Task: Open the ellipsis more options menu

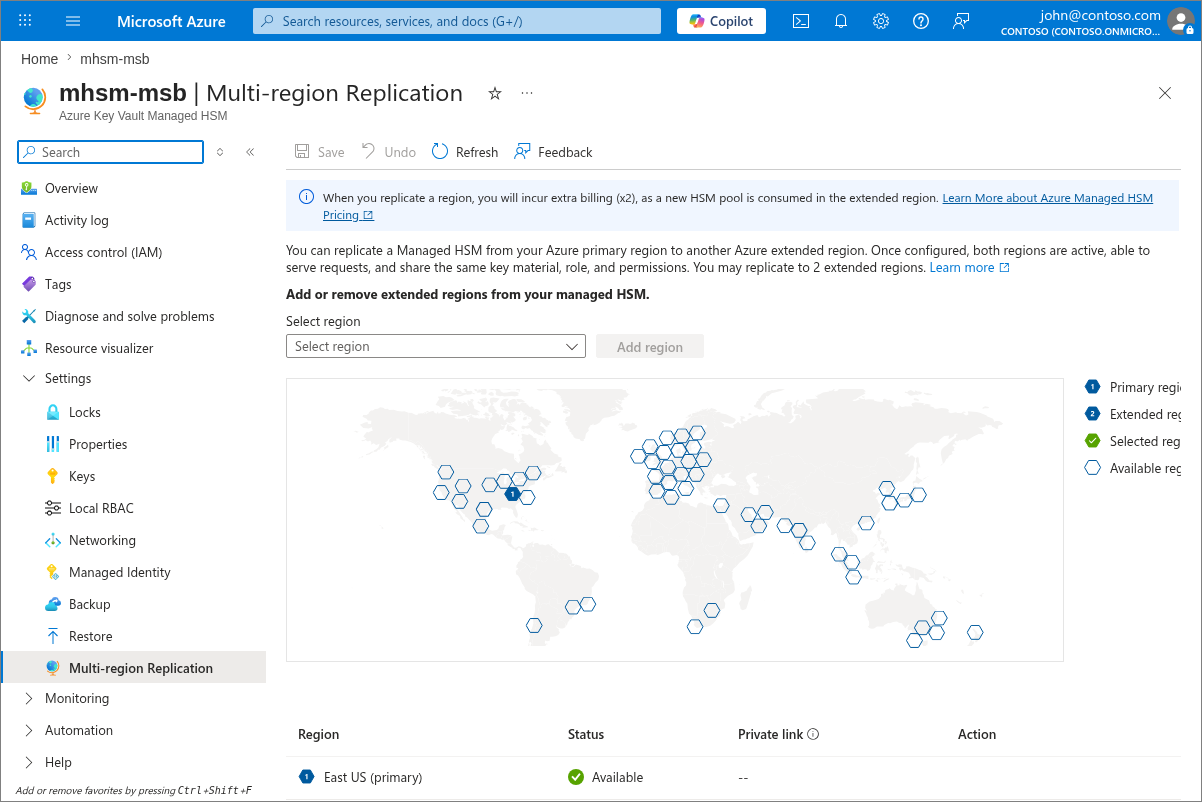Action: (527, 93)
